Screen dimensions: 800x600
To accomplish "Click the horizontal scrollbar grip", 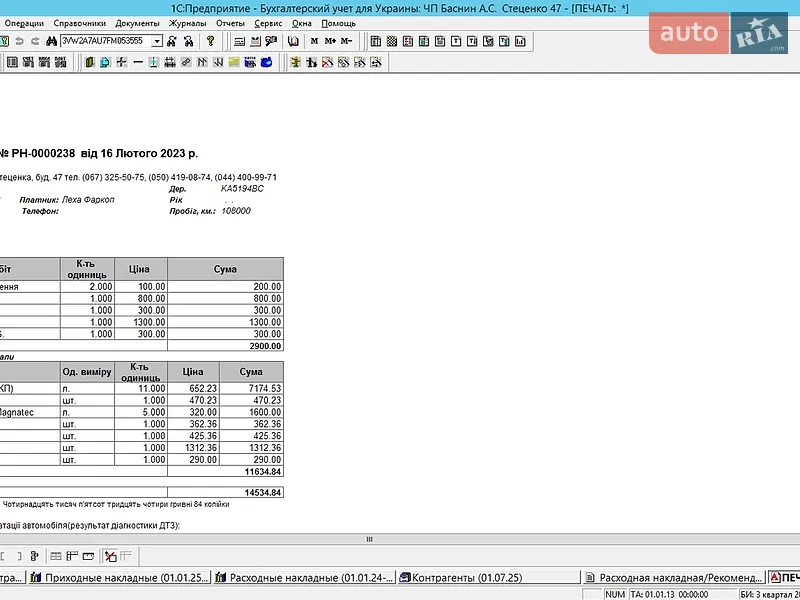I will click(369, 539).
